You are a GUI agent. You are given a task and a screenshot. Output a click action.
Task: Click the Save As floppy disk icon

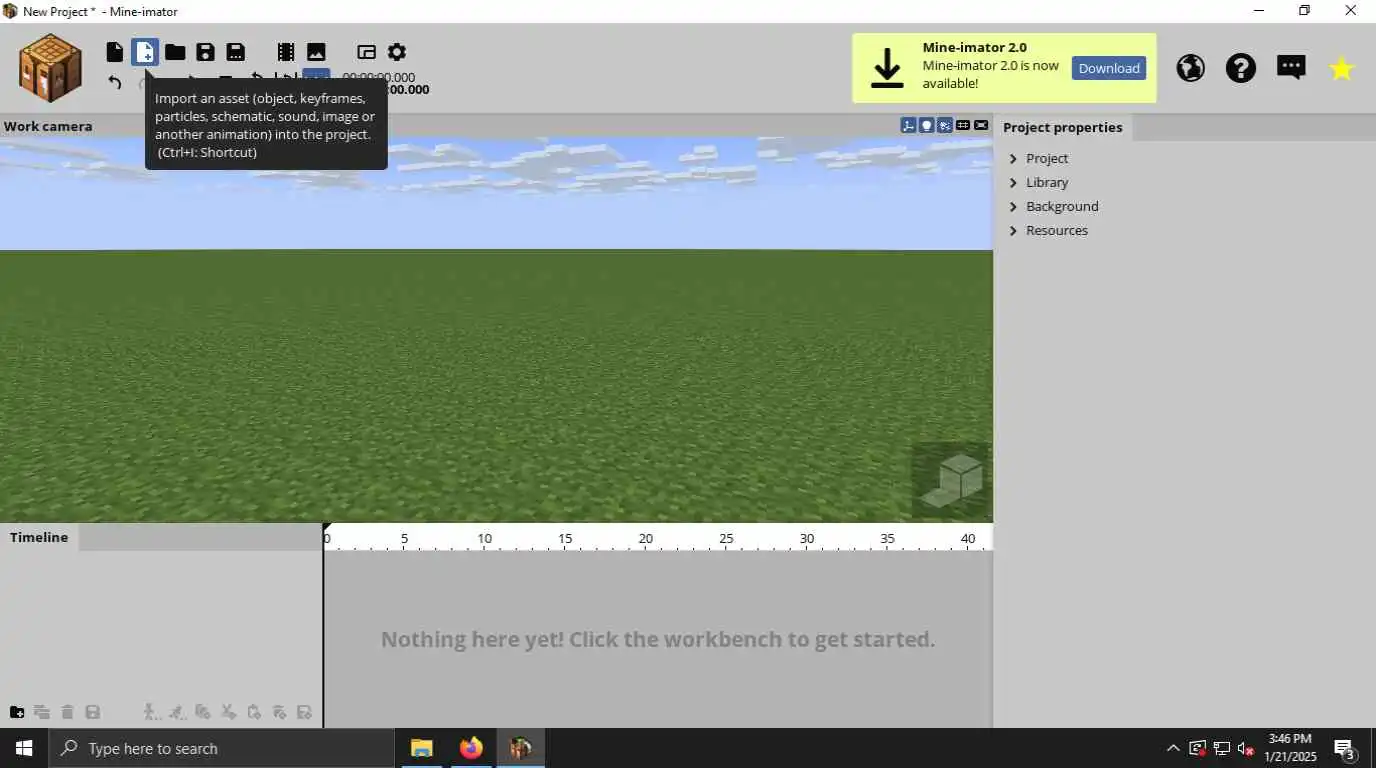point(236,52)
